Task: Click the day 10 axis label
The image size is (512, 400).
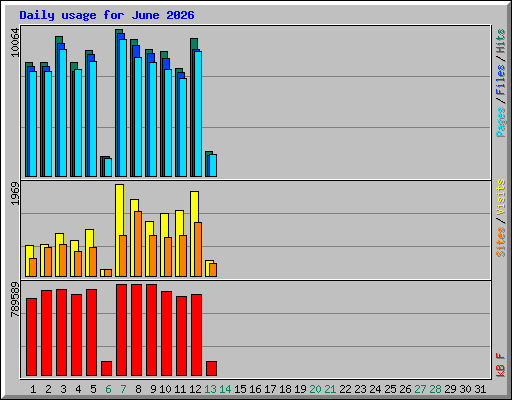Action: tap(165, 389)
